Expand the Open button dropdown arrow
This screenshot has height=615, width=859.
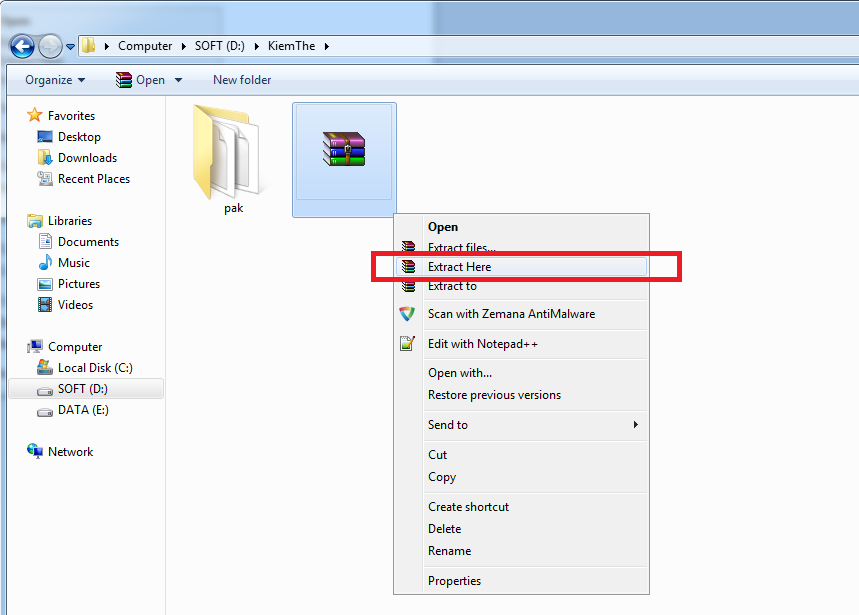(x=179, y=80)
